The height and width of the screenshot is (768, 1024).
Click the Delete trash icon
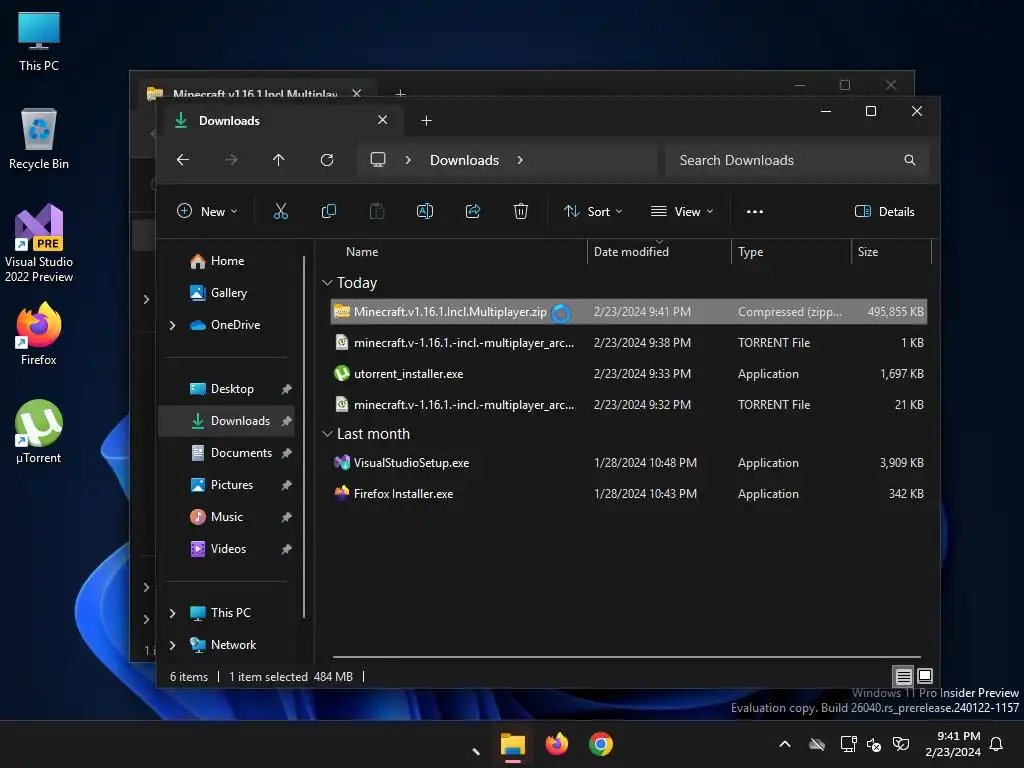(x=520, y=211)
